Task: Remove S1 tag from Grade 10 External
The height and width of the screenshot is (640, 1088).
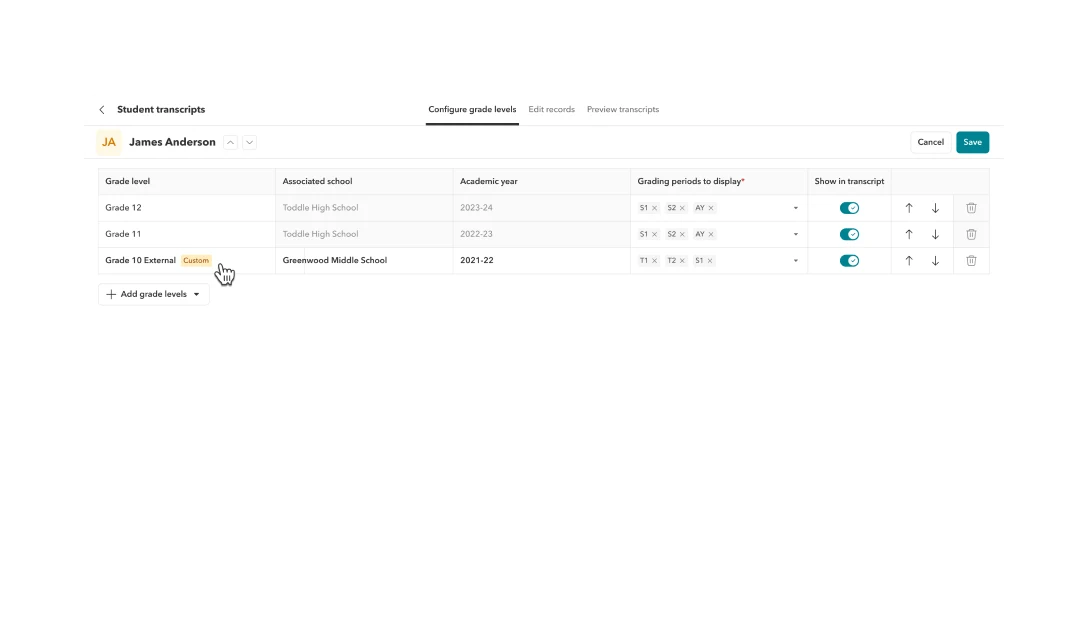Action: pyautogui.click(x=710, y=260)
